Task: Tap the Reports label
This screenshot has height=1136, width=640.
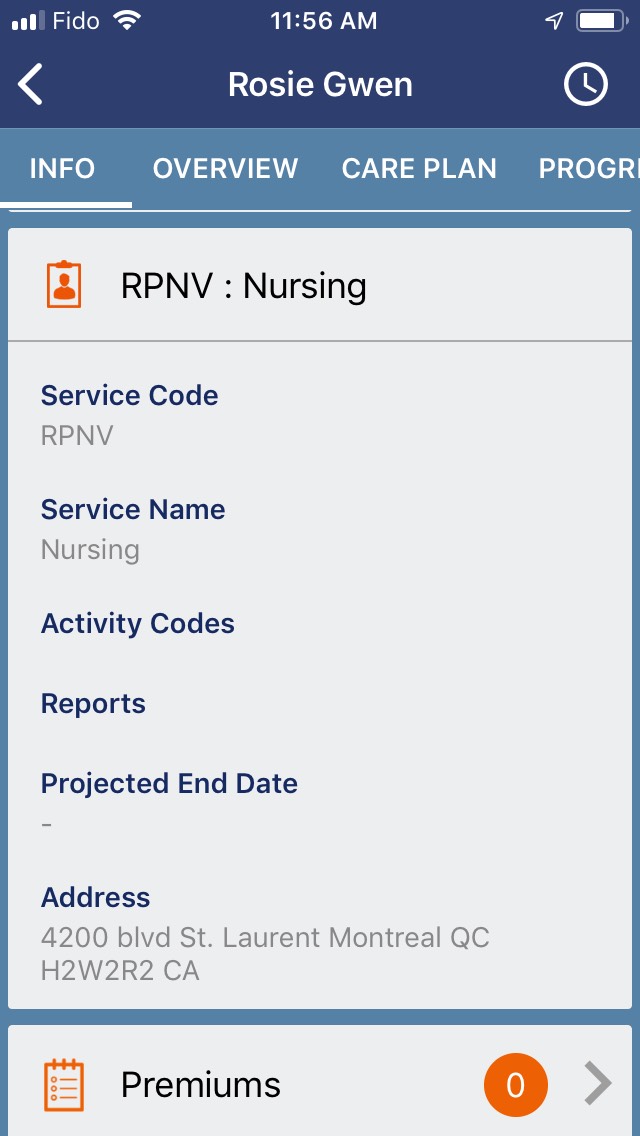Action: click(93, 704)
